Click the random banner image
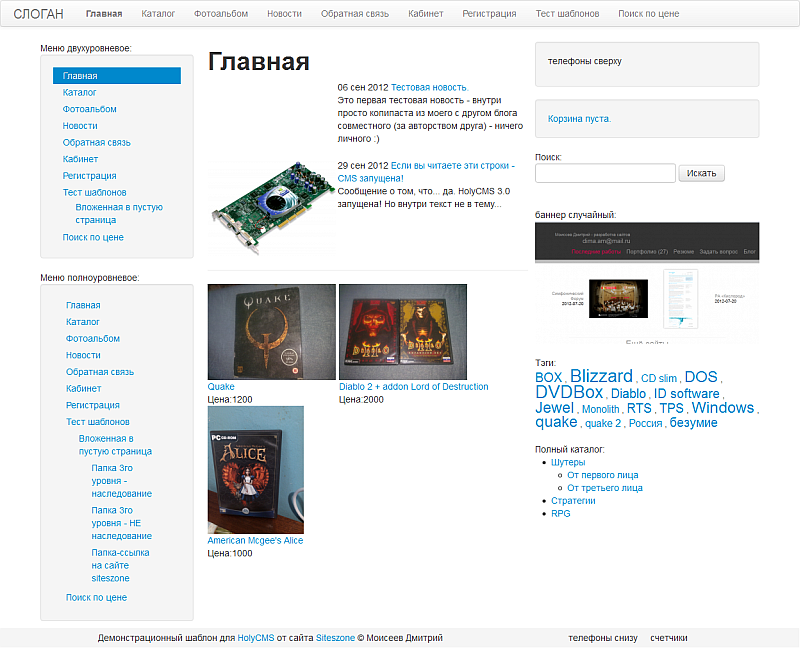This screenshot has width=800, height=648. [647, 283]
